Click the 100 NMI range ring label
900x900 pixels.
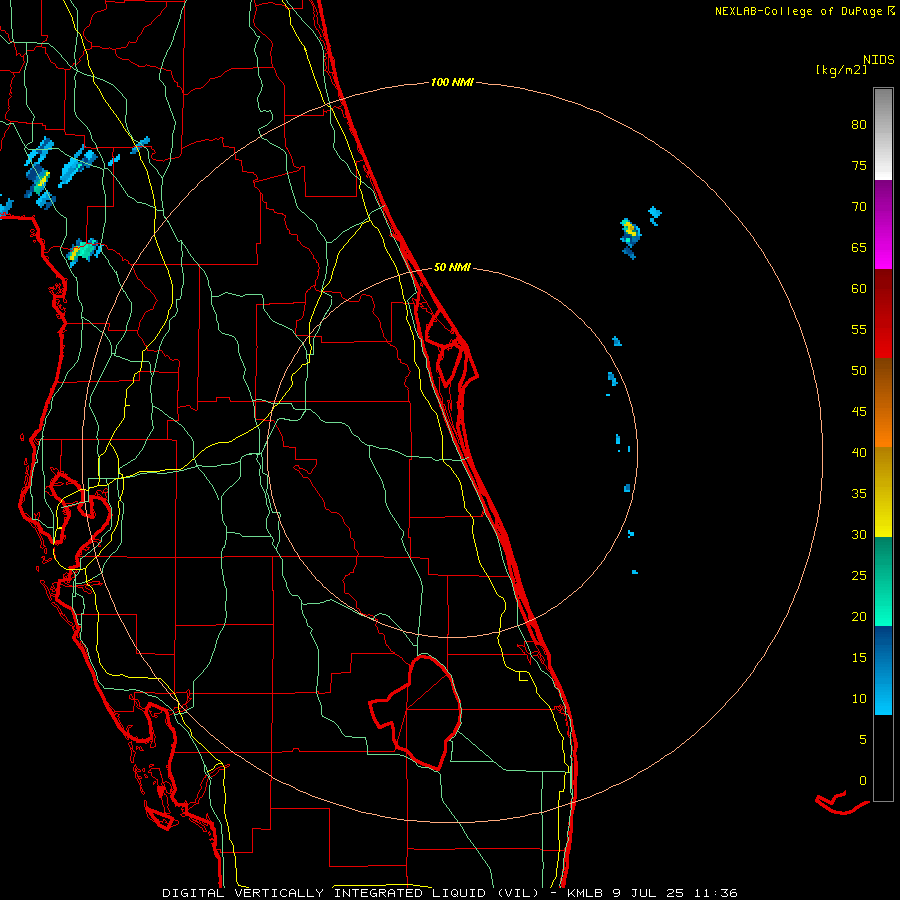pyautogui.click(x=452, y=83)
